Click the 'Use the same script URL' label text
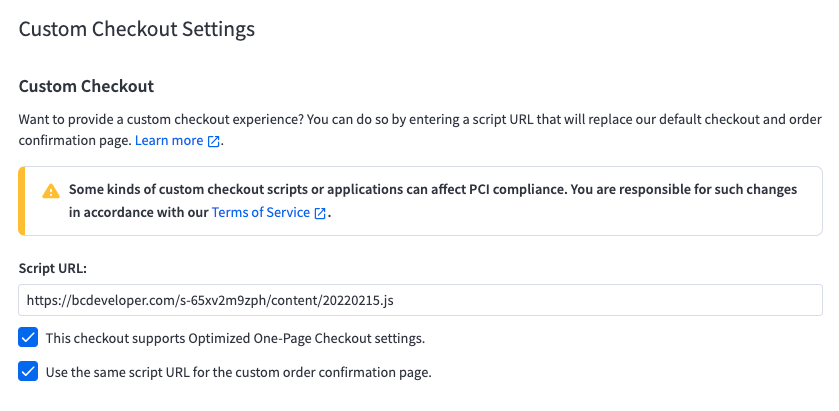 238,372
